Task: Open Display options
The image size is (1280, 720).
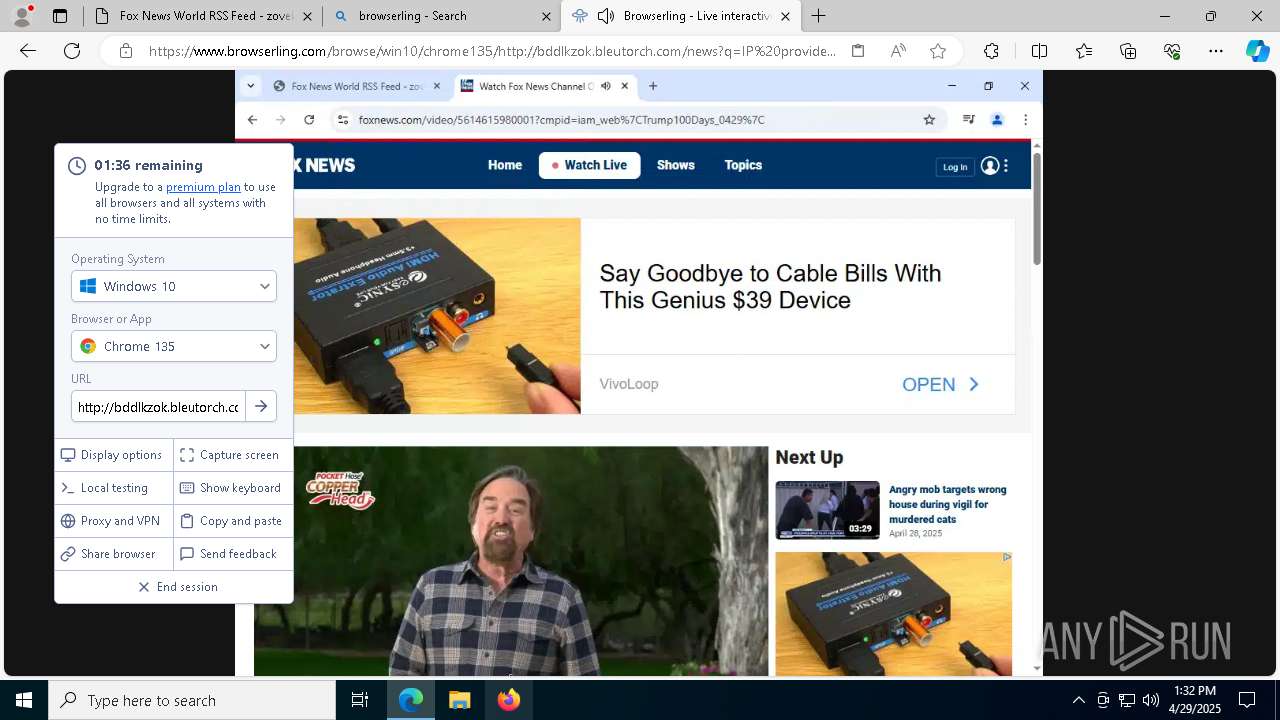Action: (x=114, y=455)
